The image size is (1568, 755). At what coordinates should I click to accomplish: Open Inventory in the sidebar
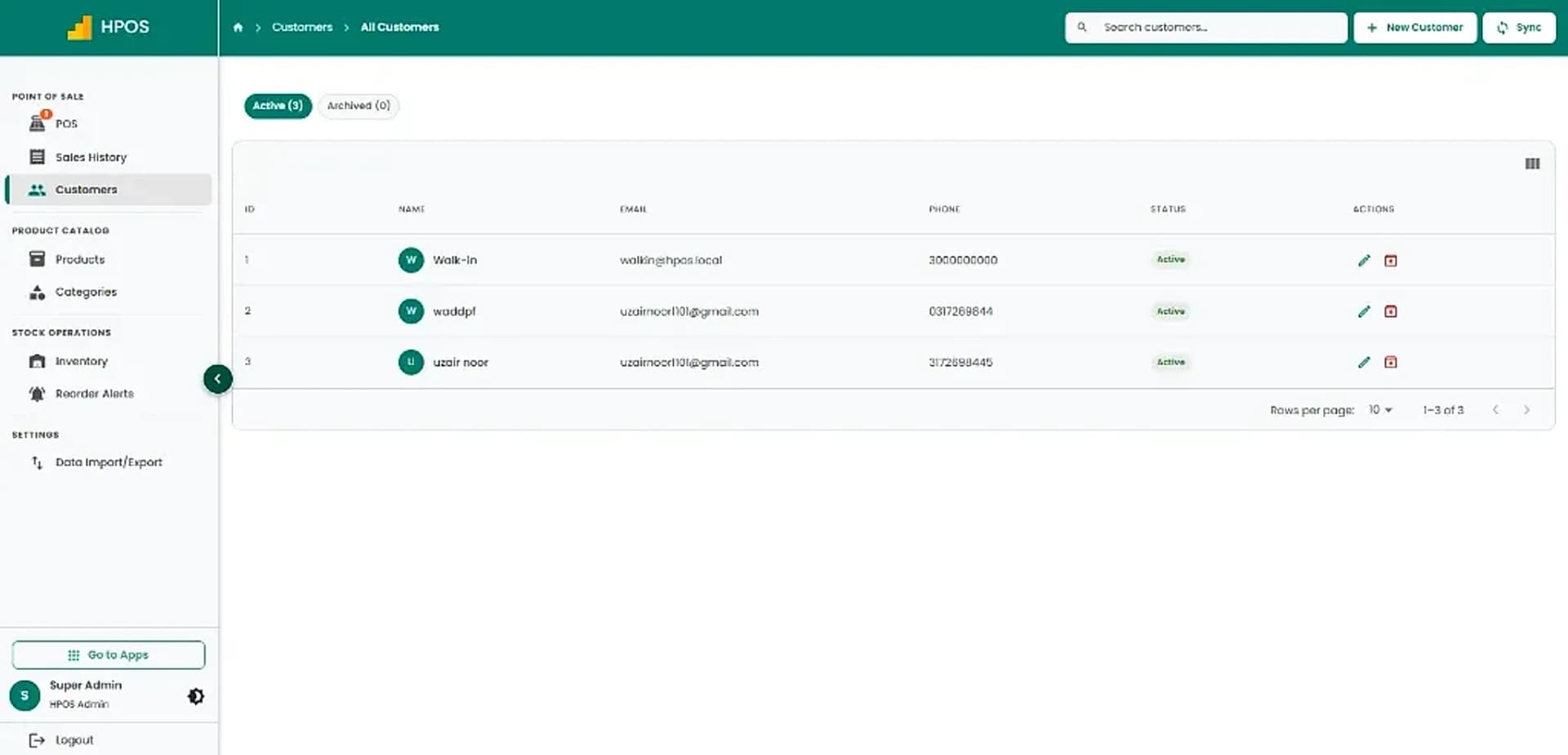click(x=108, y=361)
